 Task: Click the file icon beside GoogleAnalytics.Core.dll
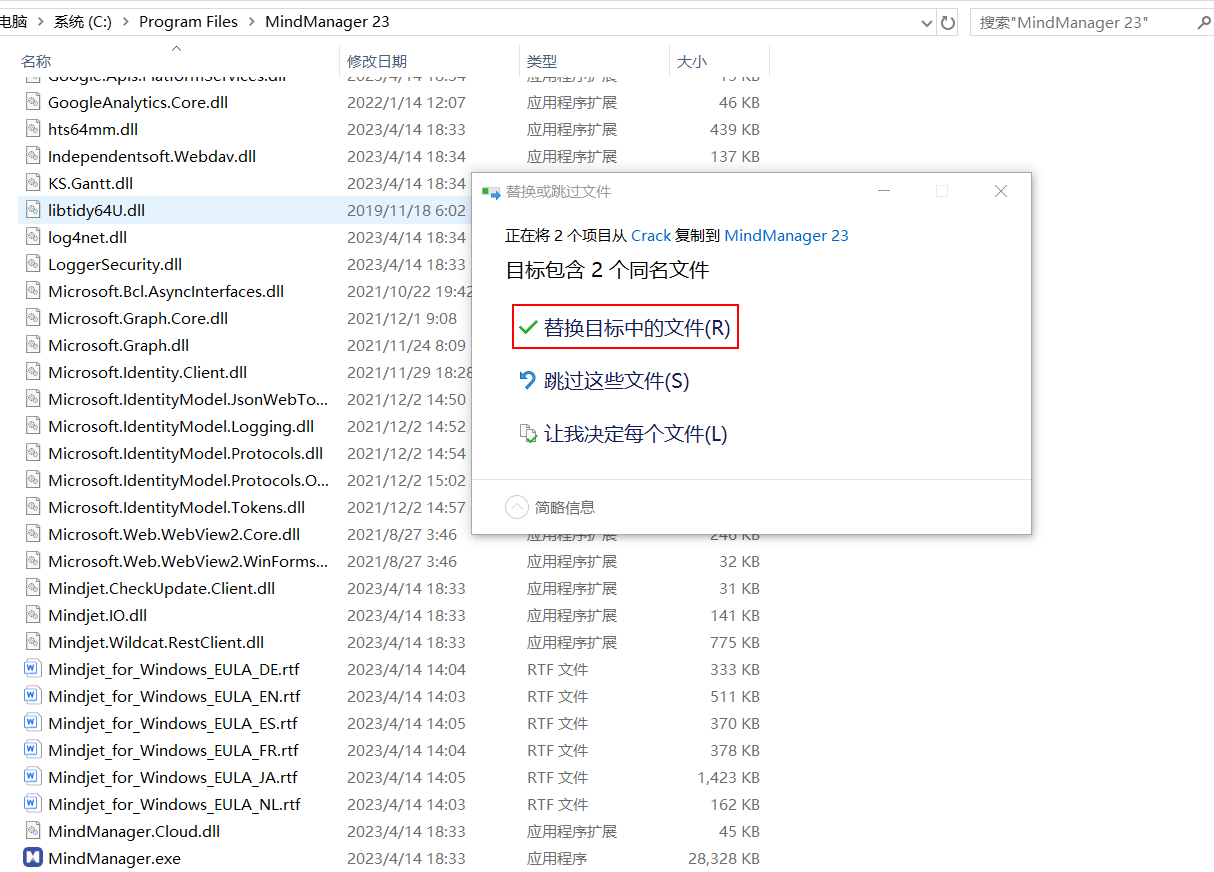coord(32,102)
